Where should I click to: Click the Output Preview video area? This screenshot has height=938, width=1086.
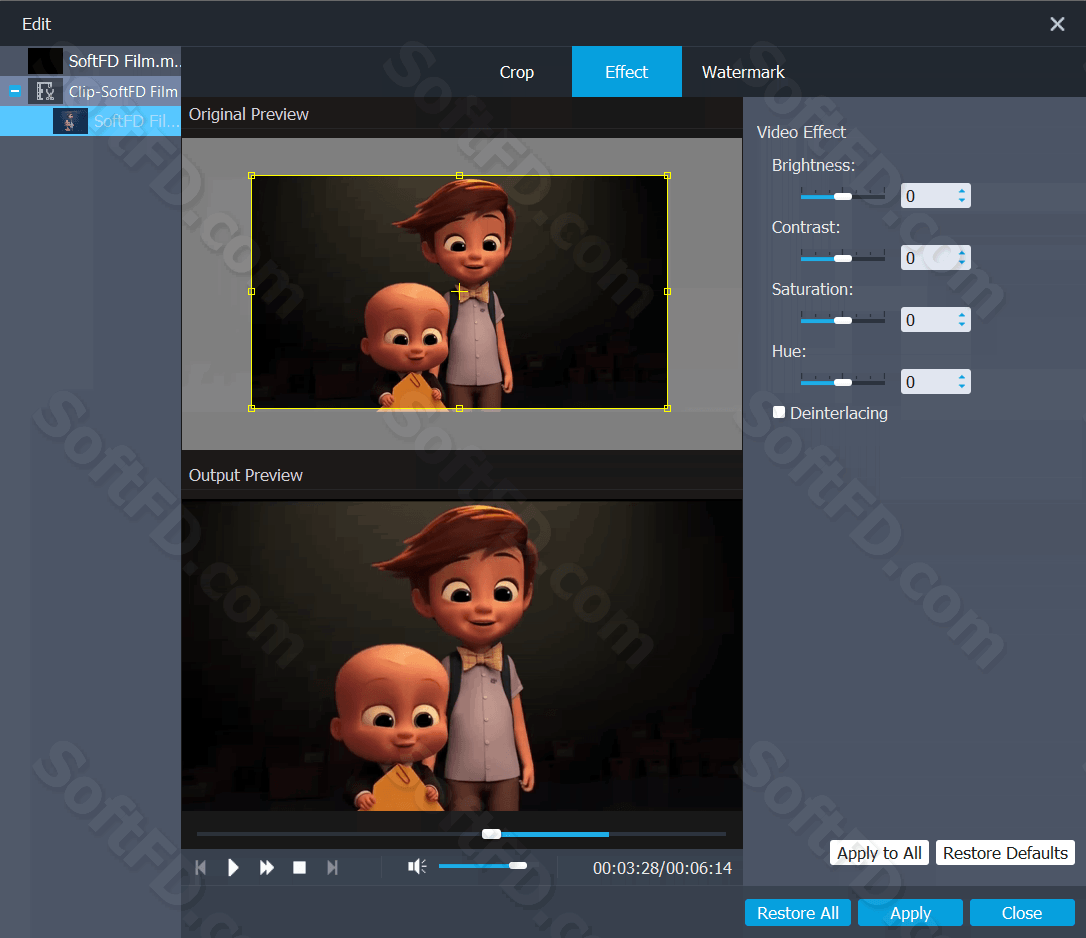click(462, 655)
